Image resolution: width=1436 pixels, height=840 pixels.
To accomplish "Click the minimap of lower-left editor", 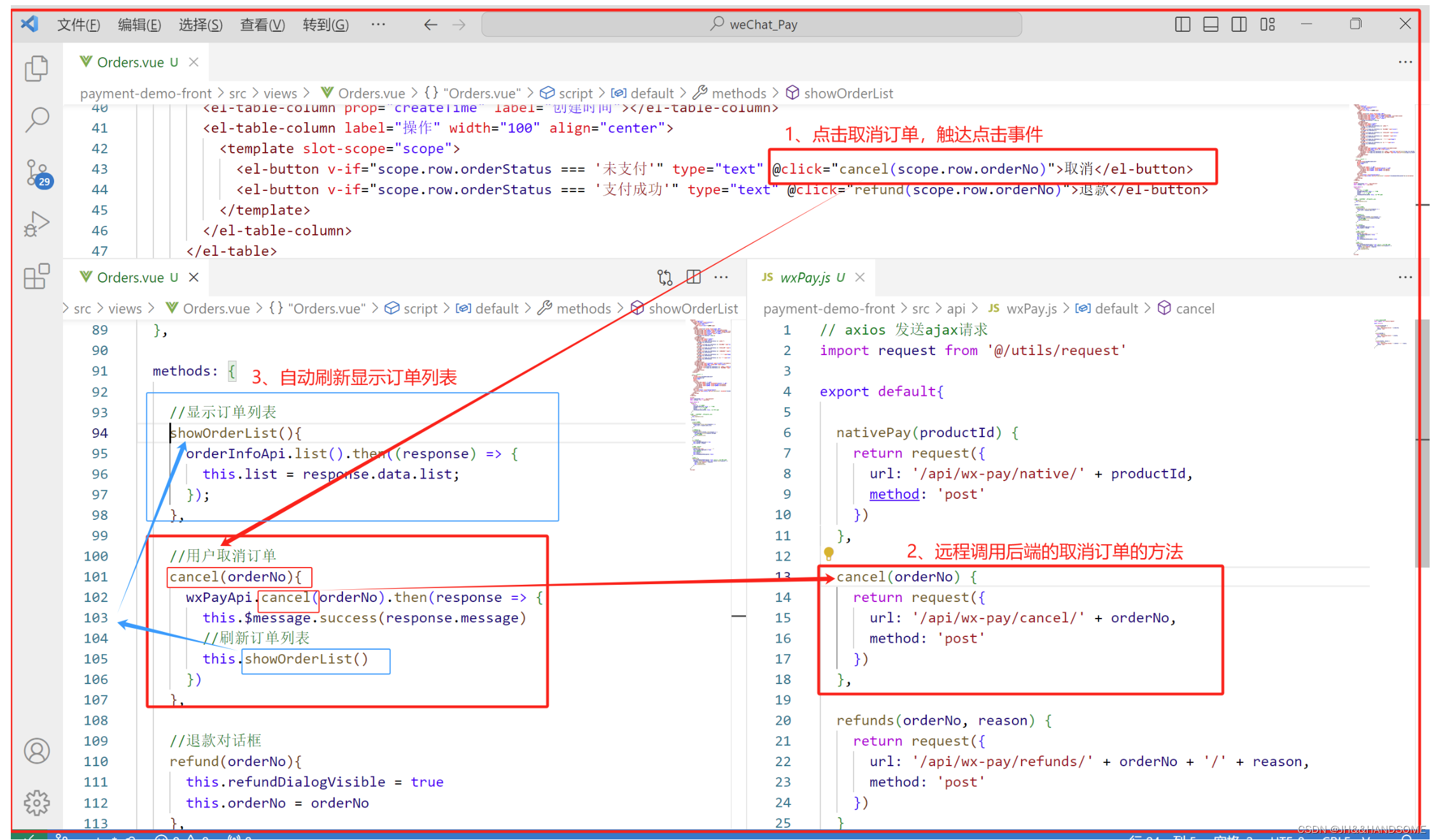I will tap(710, 395).
